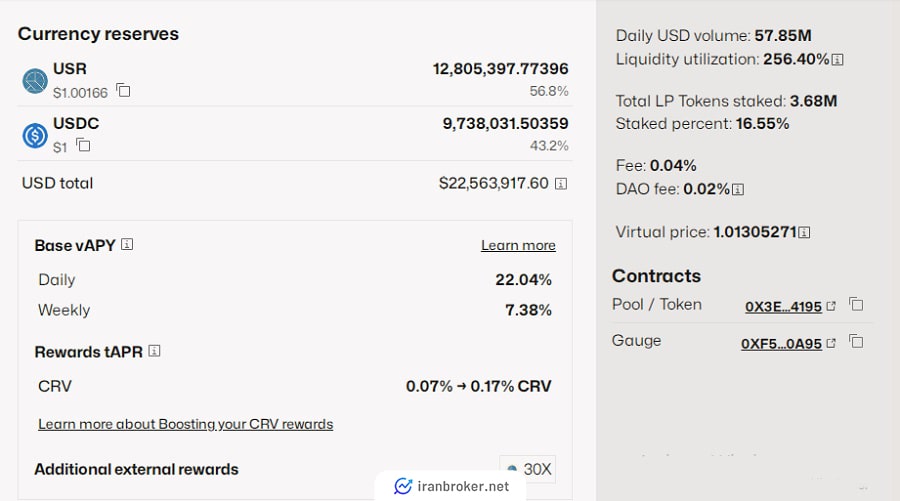This screenshot has height=501, width=900.
Task: Copy the USR token address
Action: [123, 90]
